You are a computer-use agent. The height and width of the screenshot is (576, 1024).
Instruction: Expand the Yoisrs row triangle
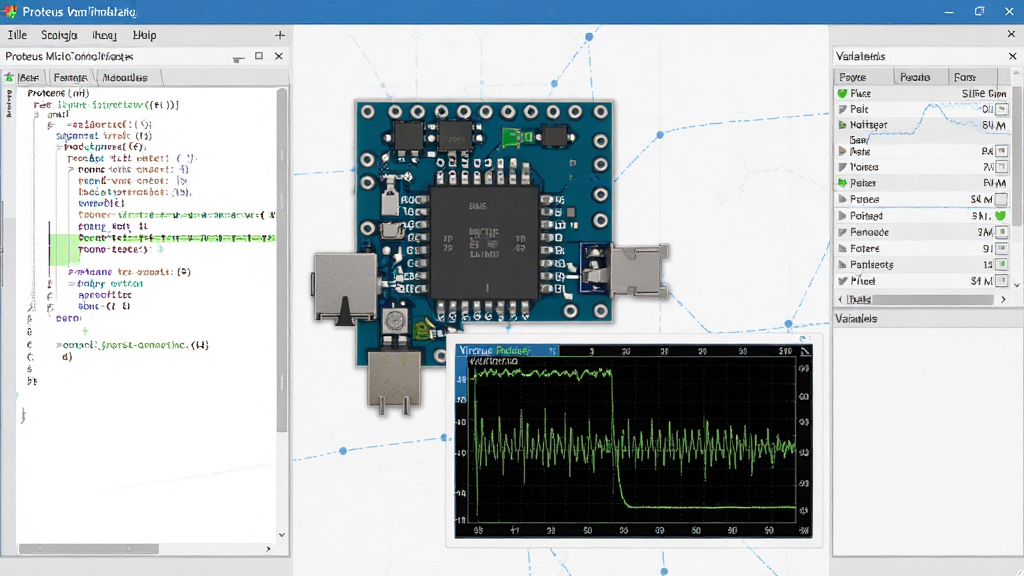coord(842,167)
